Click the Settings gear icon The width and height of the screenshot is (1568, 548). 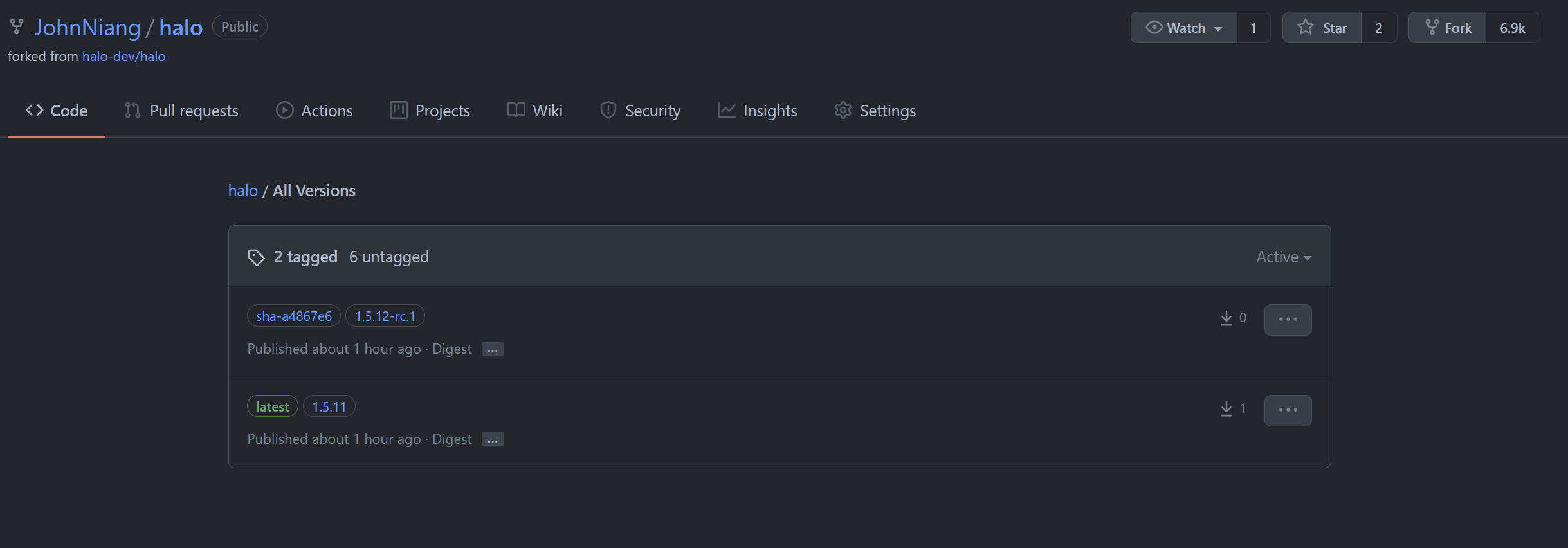click(843, 110)
